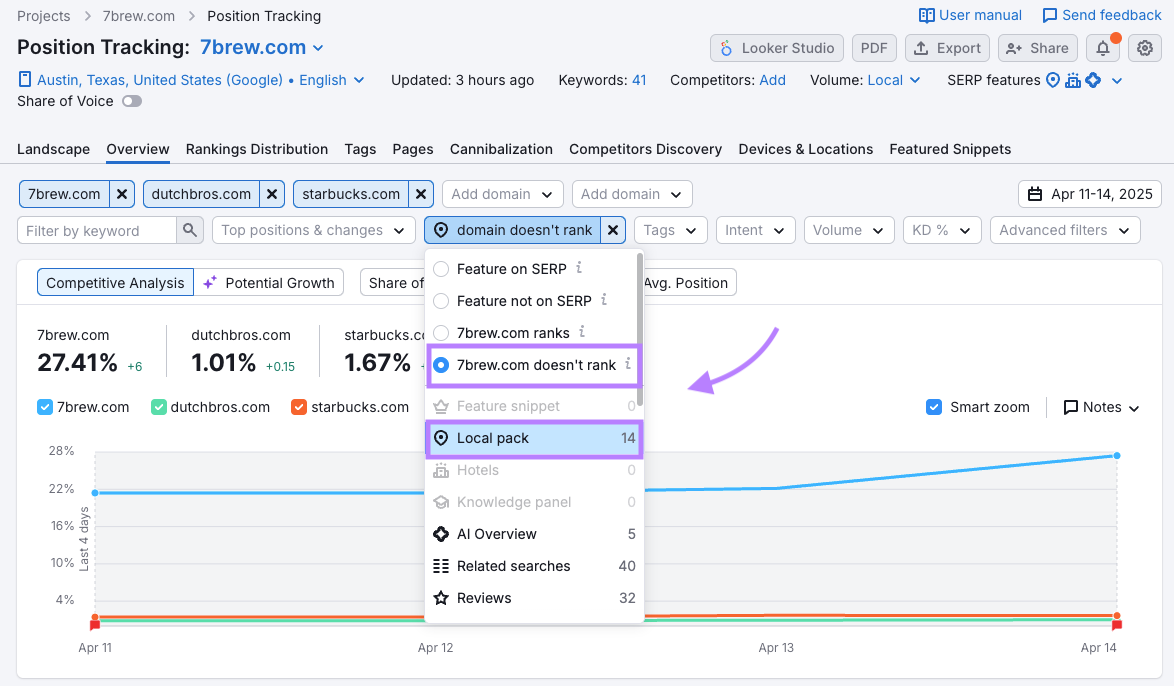Open settings with the gear icon

pyautogui.click(x=1145, y=48)
